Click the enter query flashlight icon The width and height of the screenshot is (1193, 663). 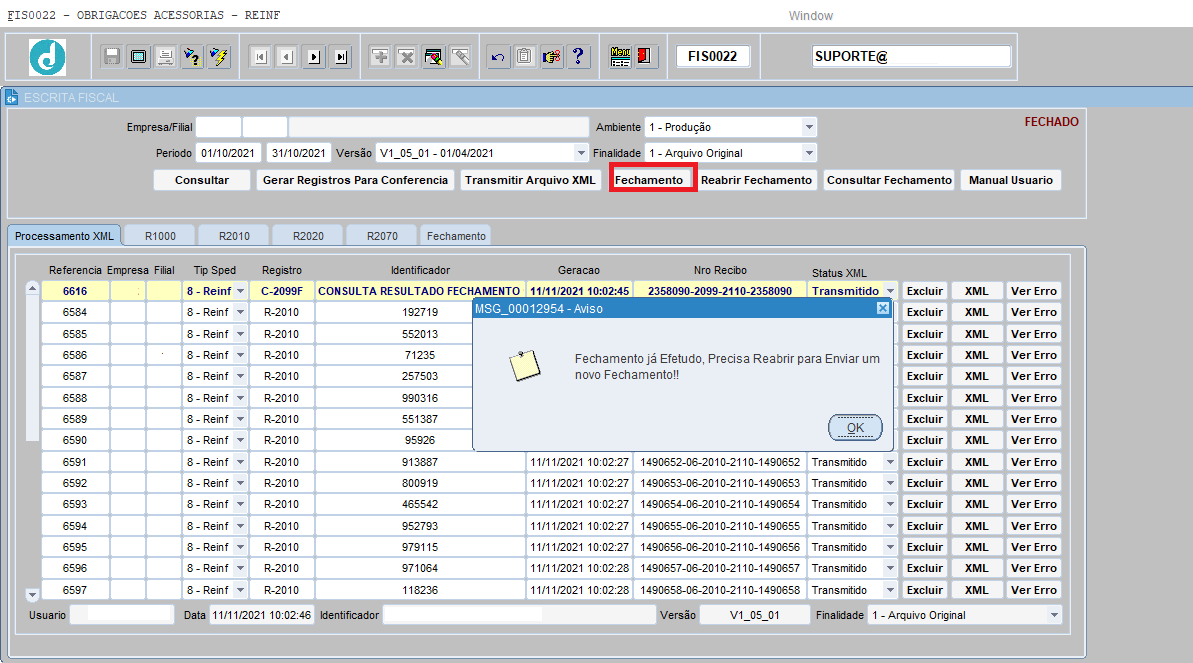(192, 56)
